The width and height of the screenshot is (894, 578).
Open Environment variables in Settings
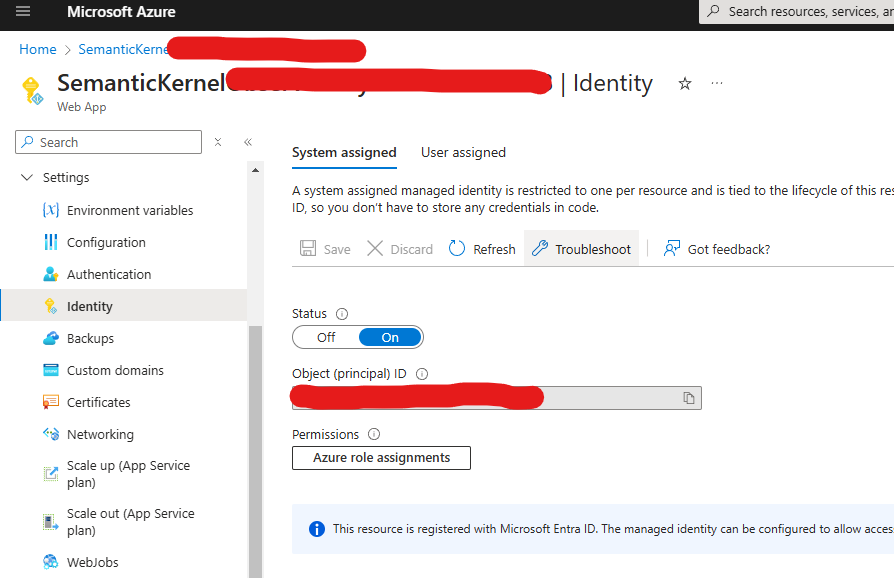pos(130,210)
